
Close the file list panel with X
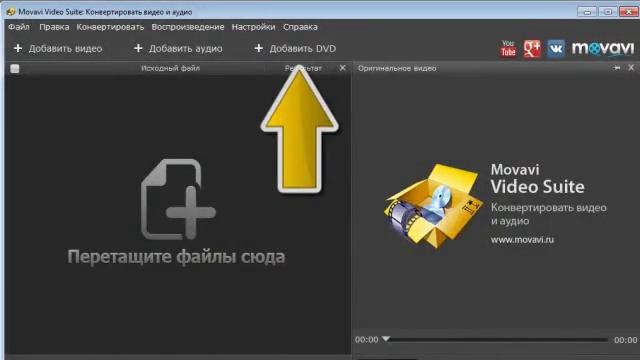coord(342,68)
